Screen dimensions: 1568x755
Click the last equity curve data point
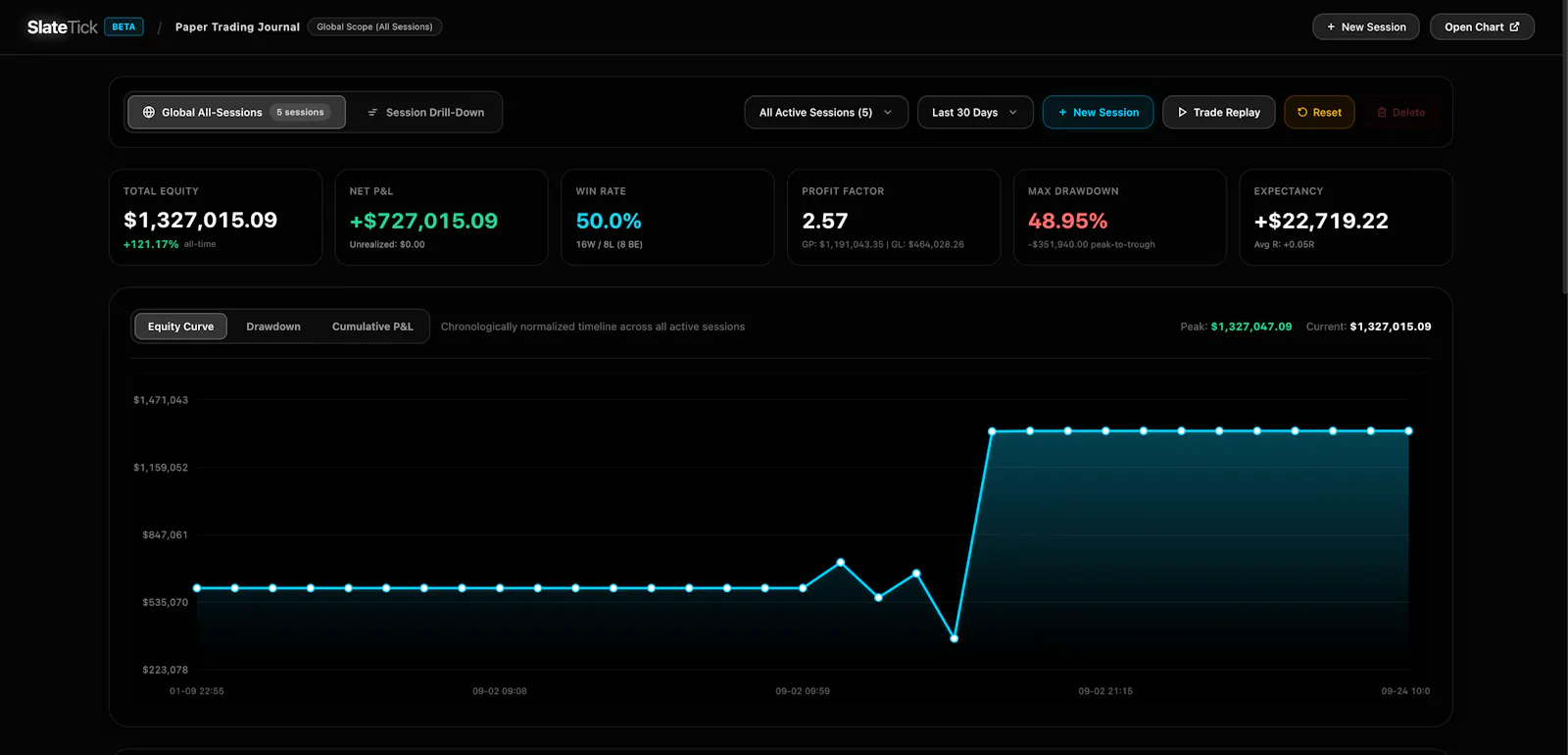pyautogui.click(x=1408, y=430)
